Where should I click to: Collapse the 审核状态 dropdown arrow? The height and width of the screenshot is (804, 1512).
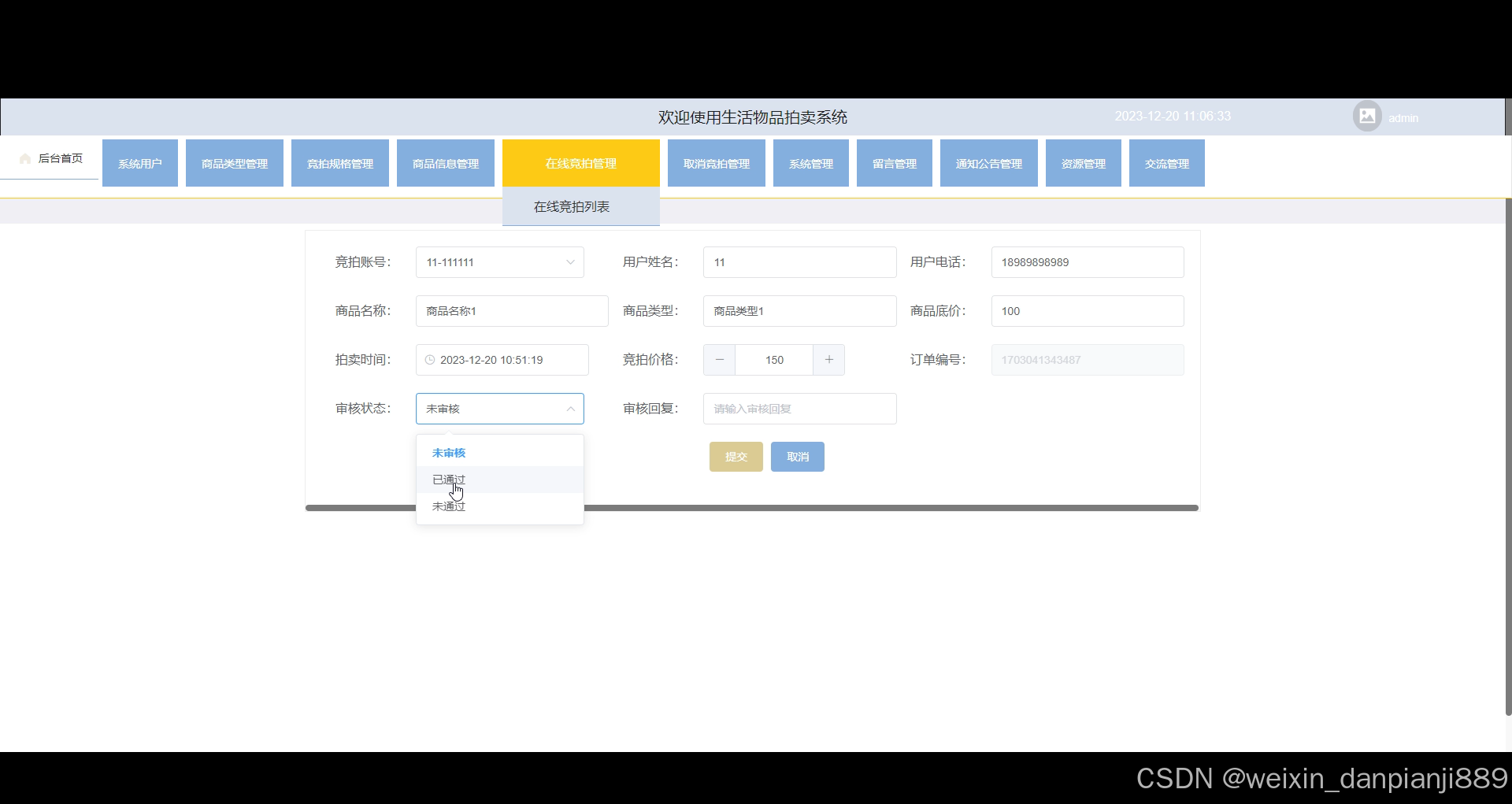570,409
